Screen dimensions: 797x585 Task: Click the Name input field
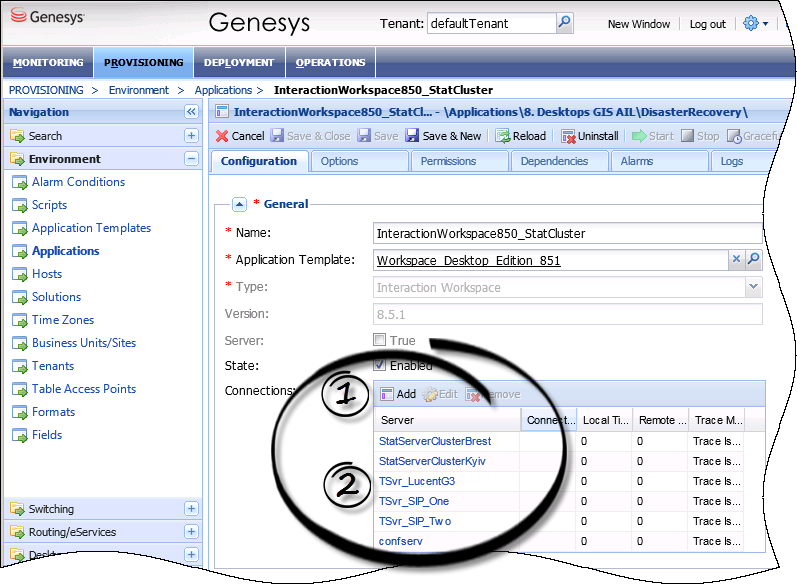(566, 233)
